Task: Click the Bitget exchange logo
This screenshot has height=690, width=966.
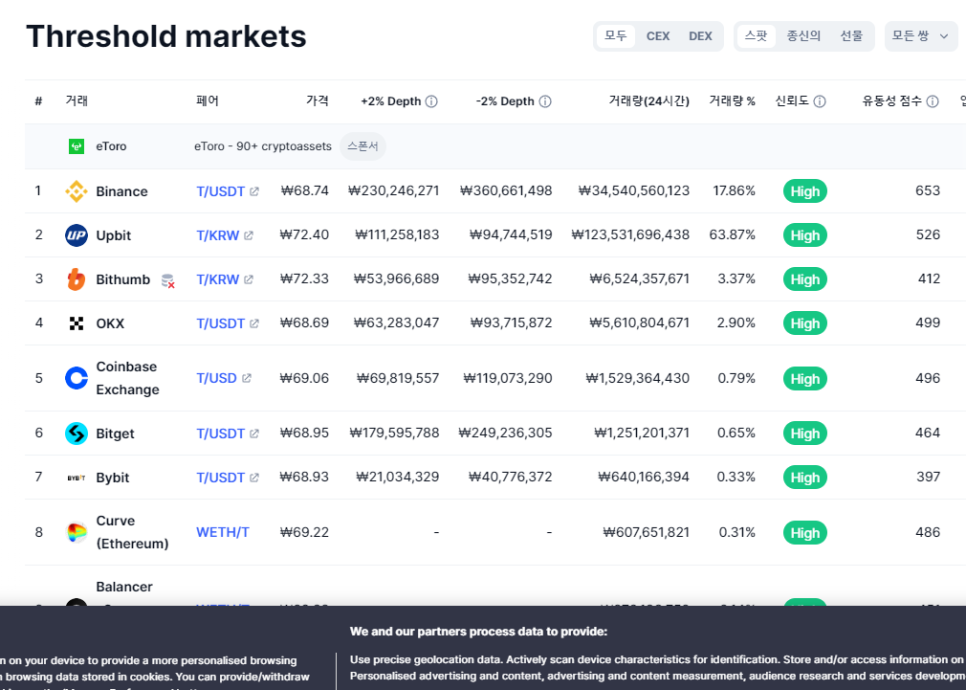Action: 76,434
